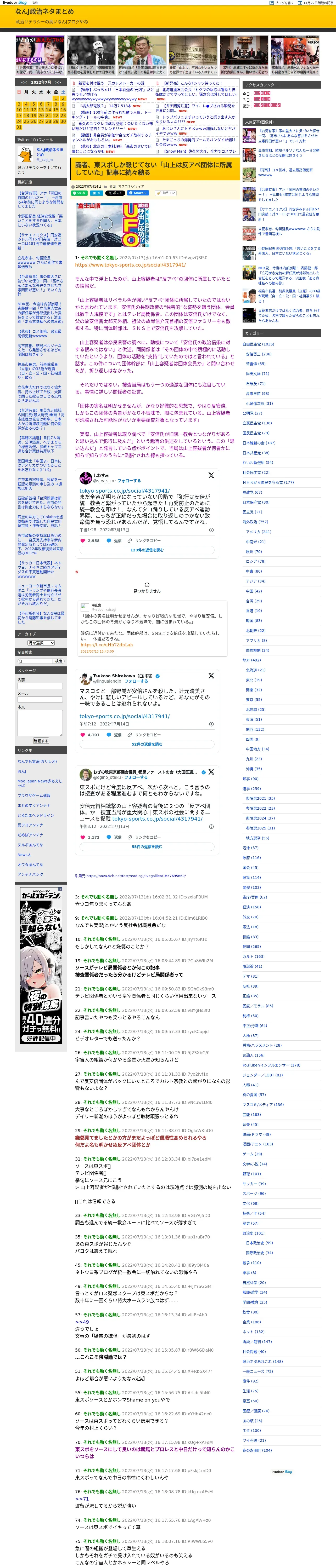This screenshot has height=1568, width=336.
Task: Open the 月を選択 archive dropdown
Action: 41,643
